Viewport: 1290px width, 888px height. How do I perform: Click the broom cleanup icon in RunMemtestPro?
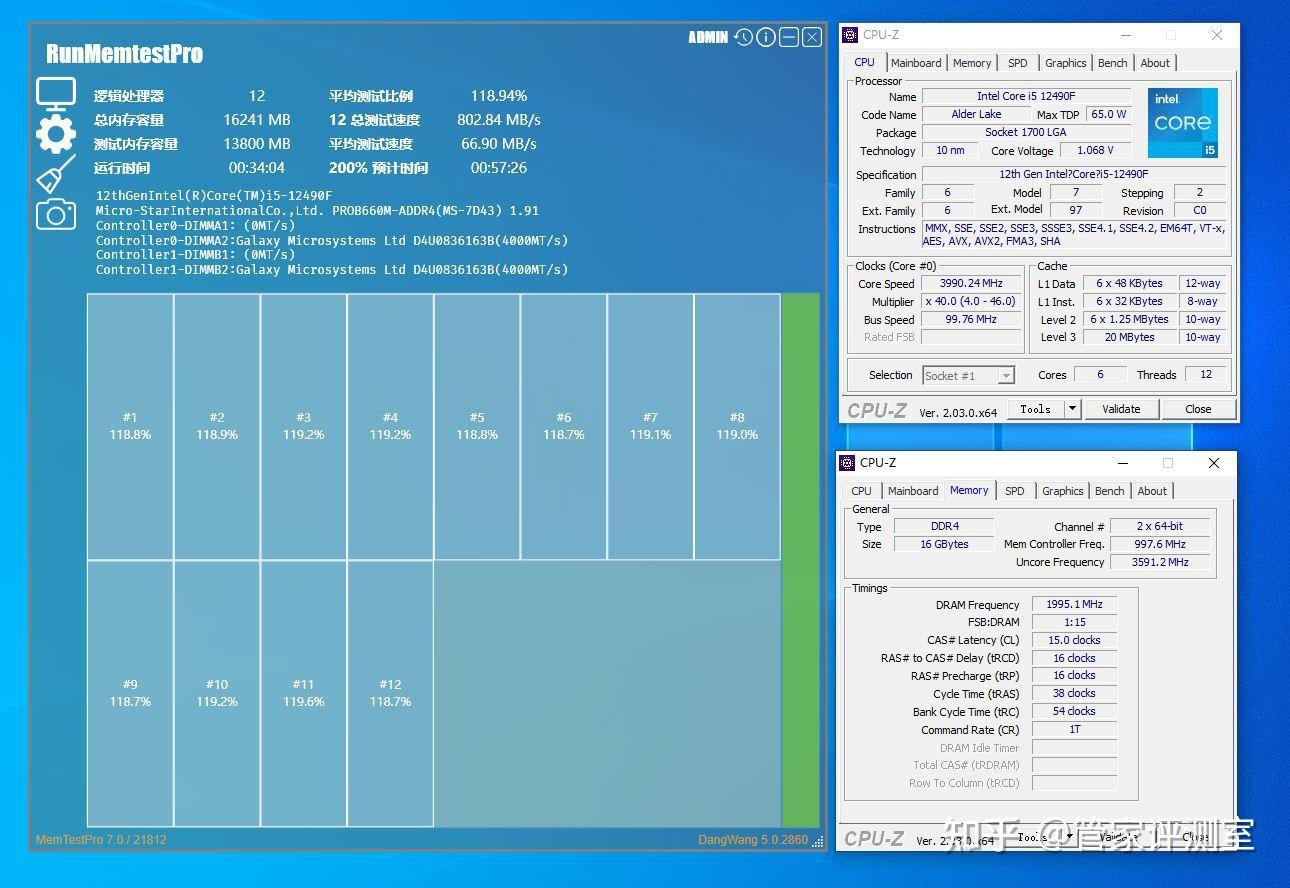[56, 174]
